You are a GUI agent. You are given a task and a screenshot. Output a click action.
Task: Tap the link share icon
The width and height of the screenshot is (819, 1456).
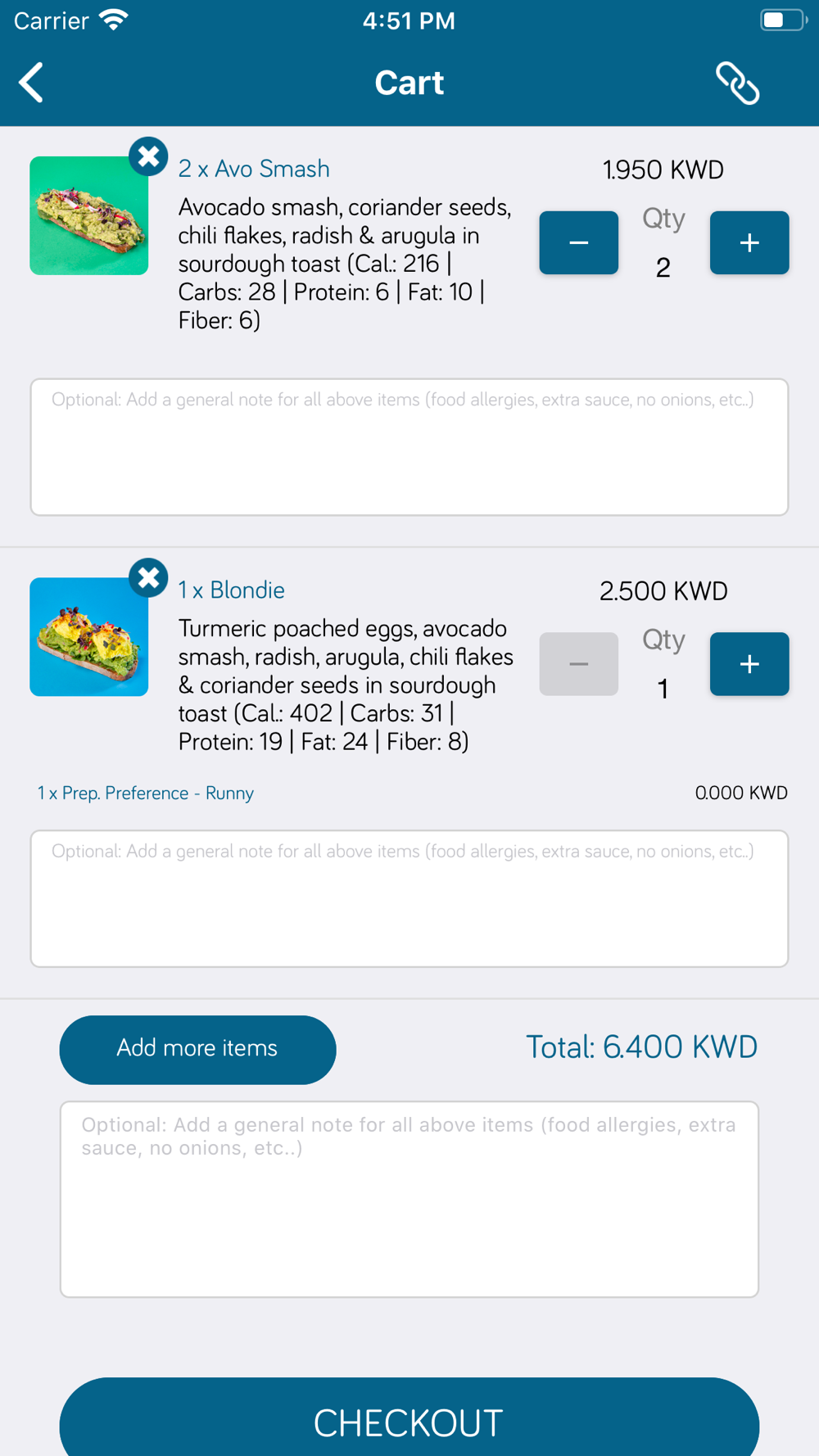pos(738,83)
